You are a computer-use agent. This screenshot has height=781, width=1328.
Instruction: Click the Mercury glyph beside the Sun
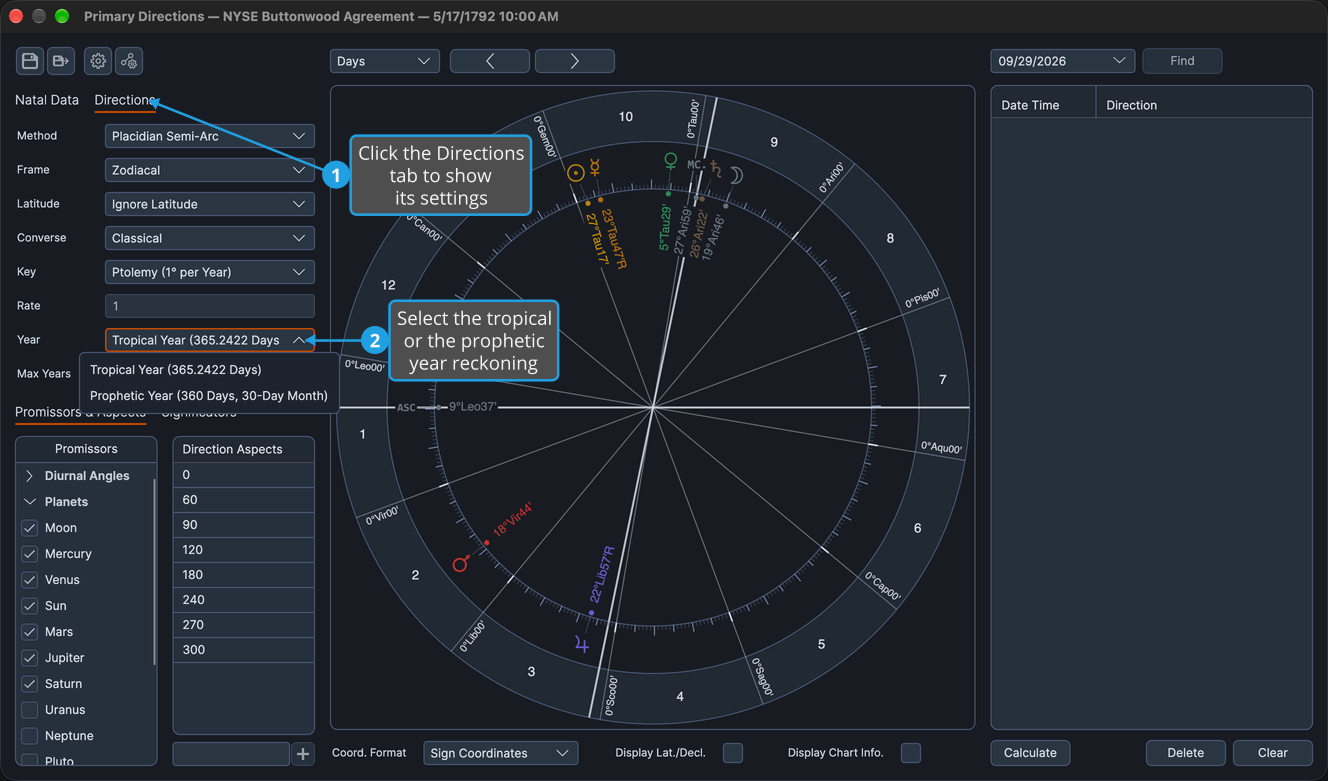[595, 168]
